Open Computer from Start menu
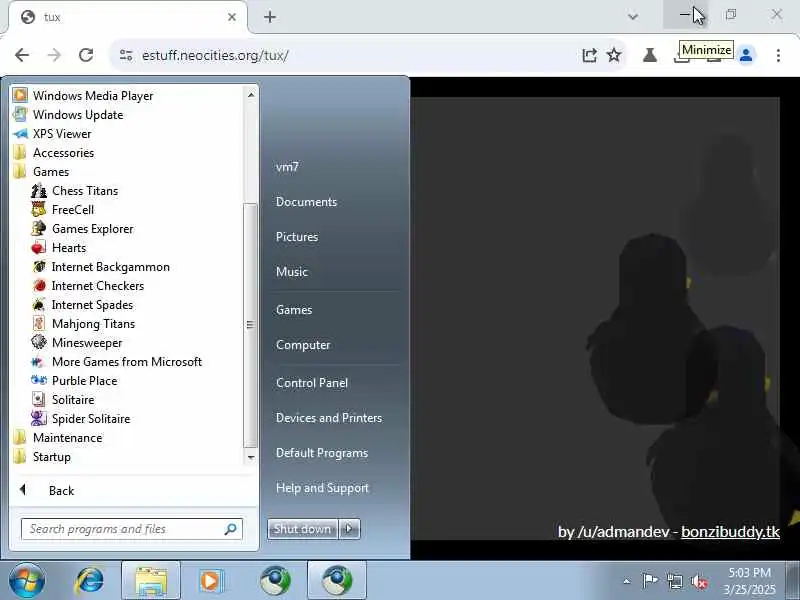Screen dimensions: 800x600 click(x=303, y=345)
